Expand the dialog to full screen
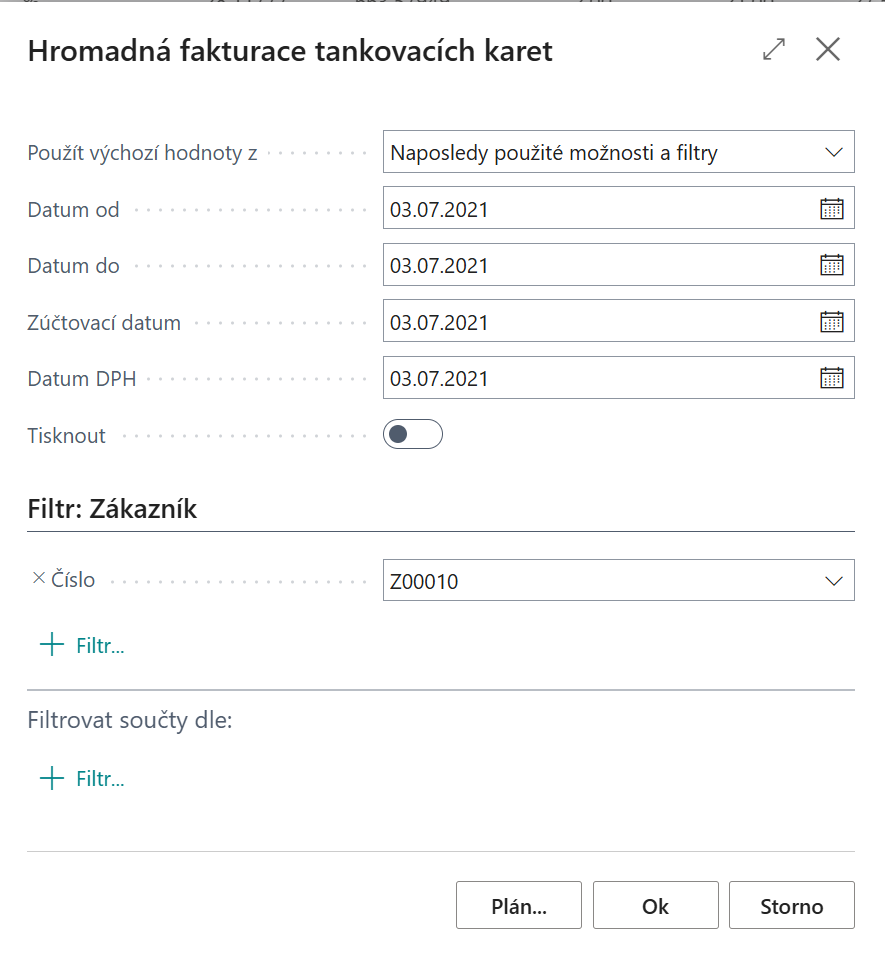885x963 pixels. (x=773, y=49)
